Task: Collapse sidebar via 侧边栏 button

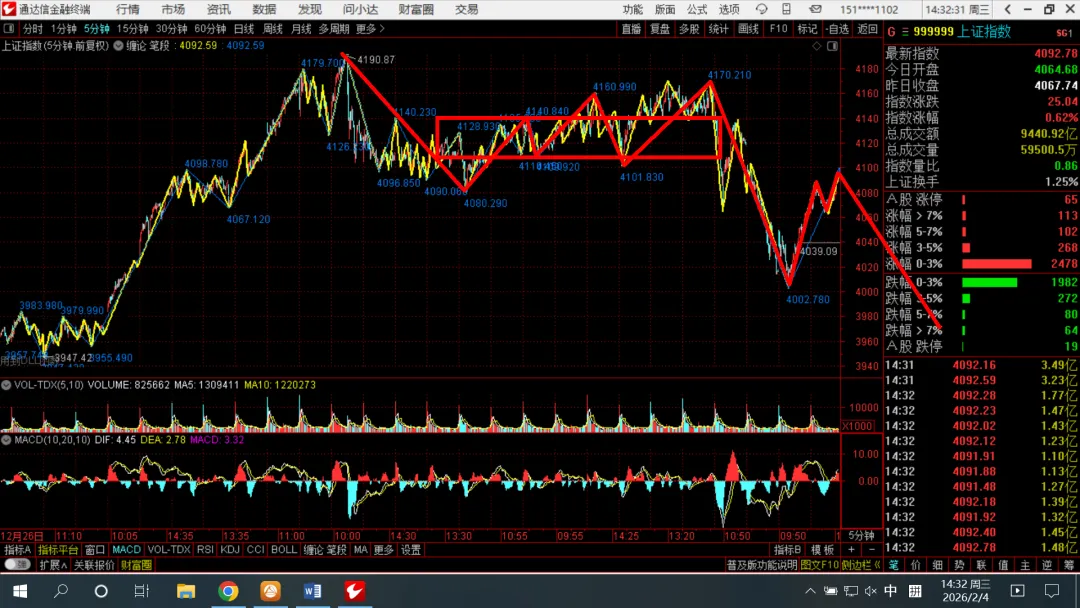Action: 861,565
